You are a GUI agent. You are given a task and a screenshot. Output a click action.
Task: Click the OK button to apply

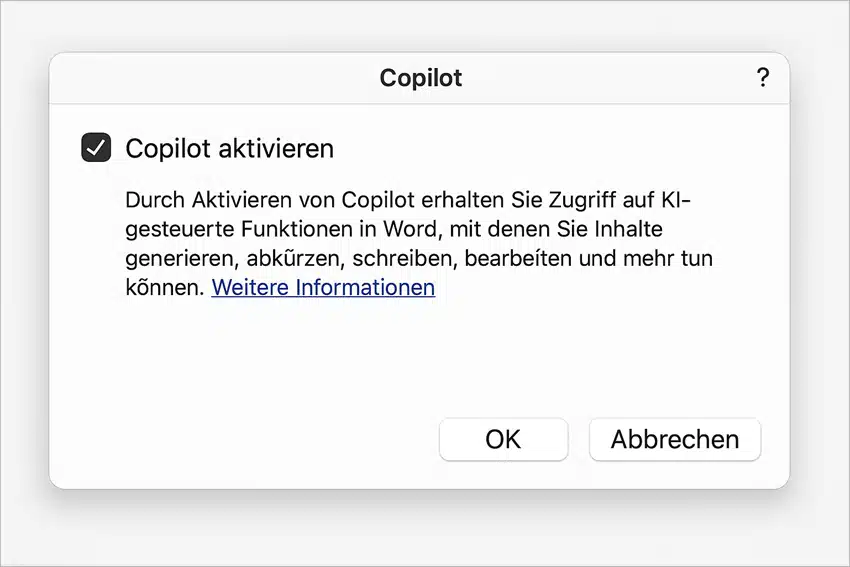504,440
